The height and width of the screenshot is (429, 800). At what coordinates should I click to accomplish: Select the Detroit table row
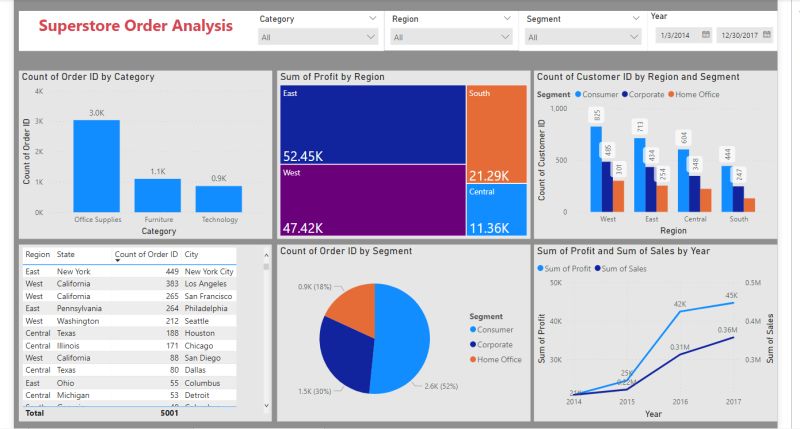coord(130,395)
